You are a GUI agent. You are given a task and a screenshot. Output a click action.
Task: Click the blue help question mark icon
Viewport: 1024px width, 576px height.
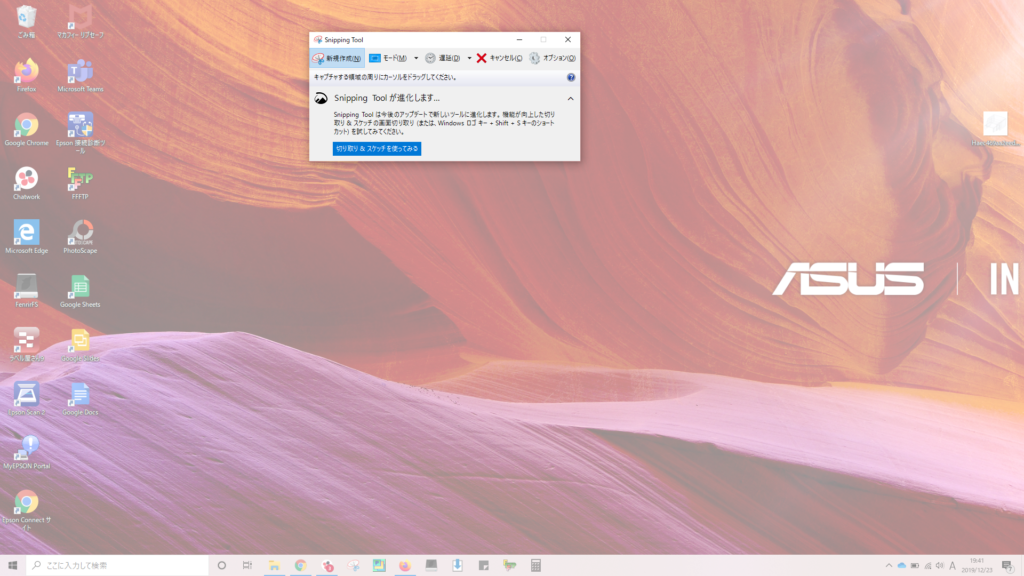(x=571, y=77)
